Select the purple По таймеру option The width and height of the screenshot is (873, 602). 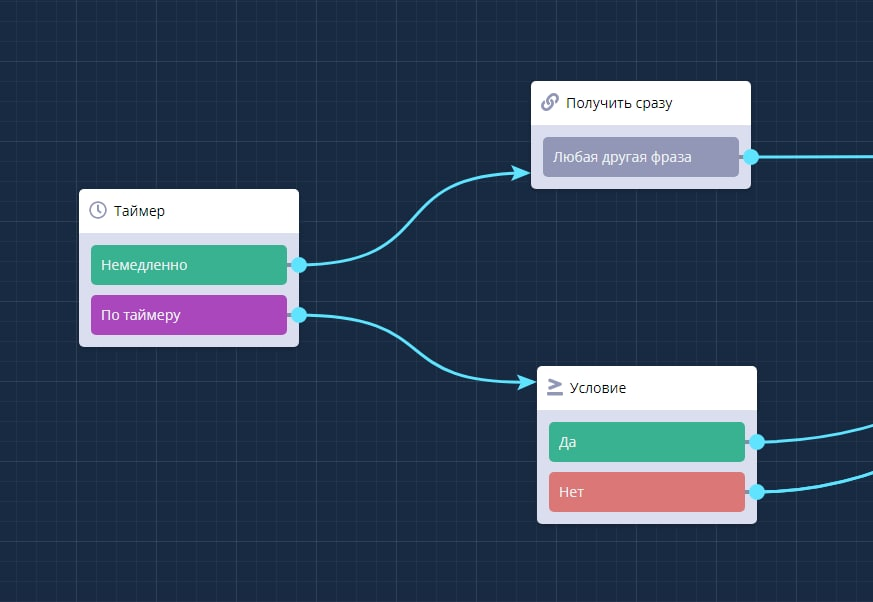pyautogui.click(x=188, y=315)
